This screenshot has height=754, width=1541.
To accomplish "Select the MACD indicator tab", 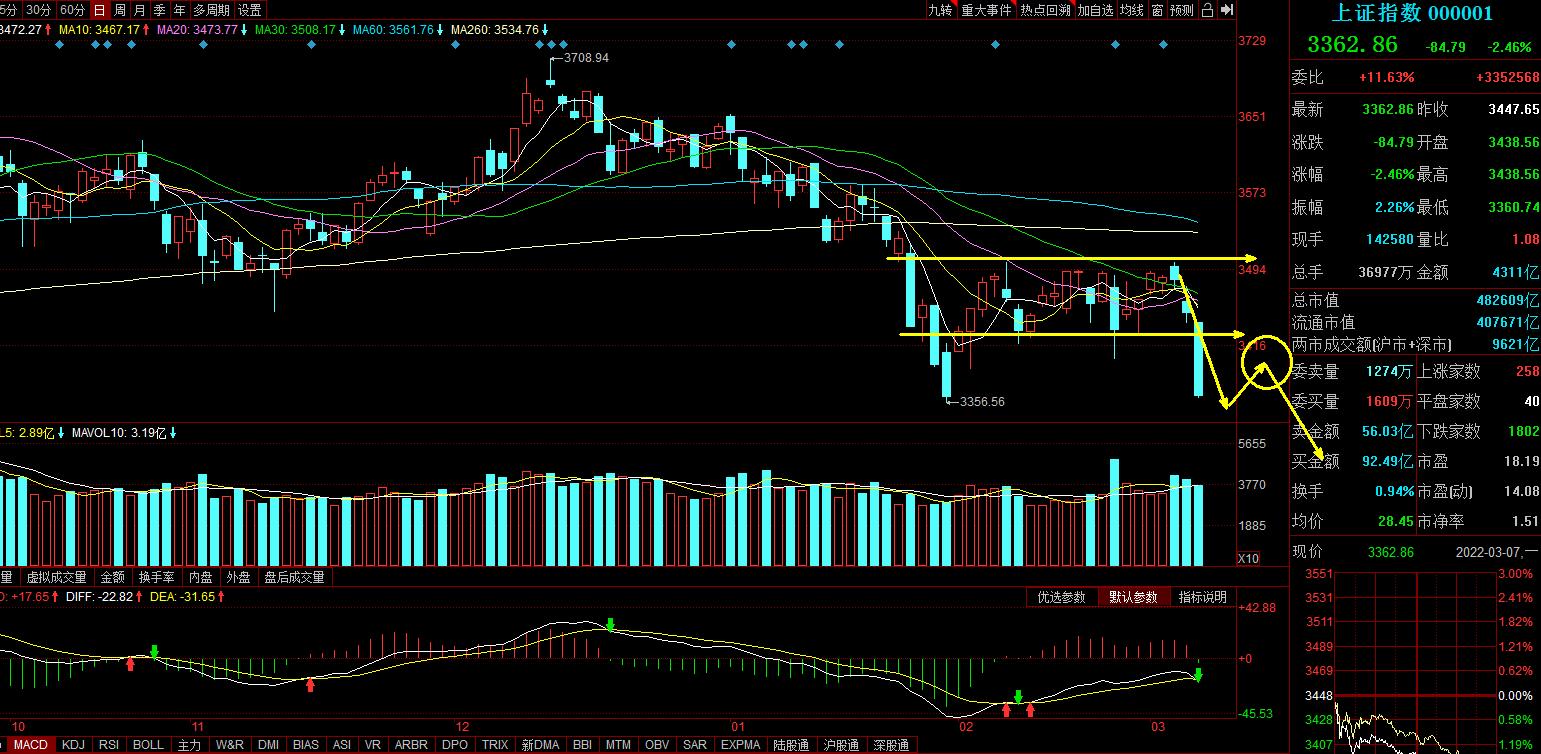I will coord(30,745).
